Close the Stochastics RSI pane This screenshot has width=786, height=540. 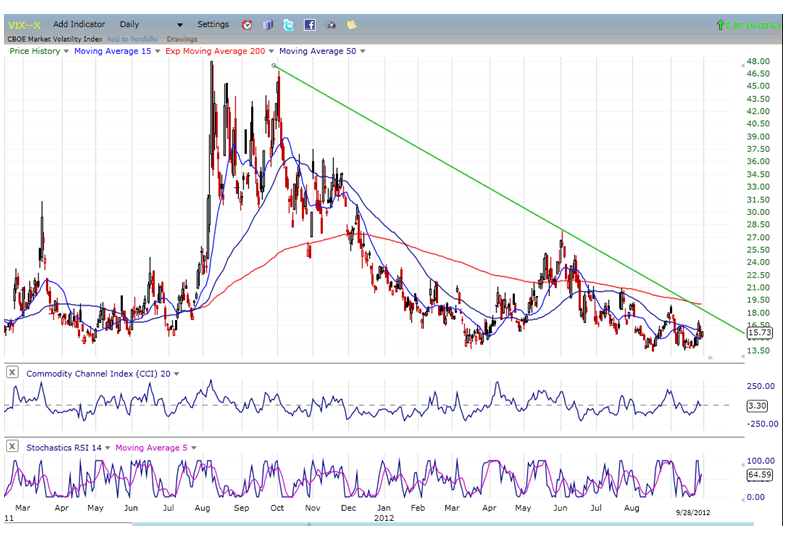(12, 446)
